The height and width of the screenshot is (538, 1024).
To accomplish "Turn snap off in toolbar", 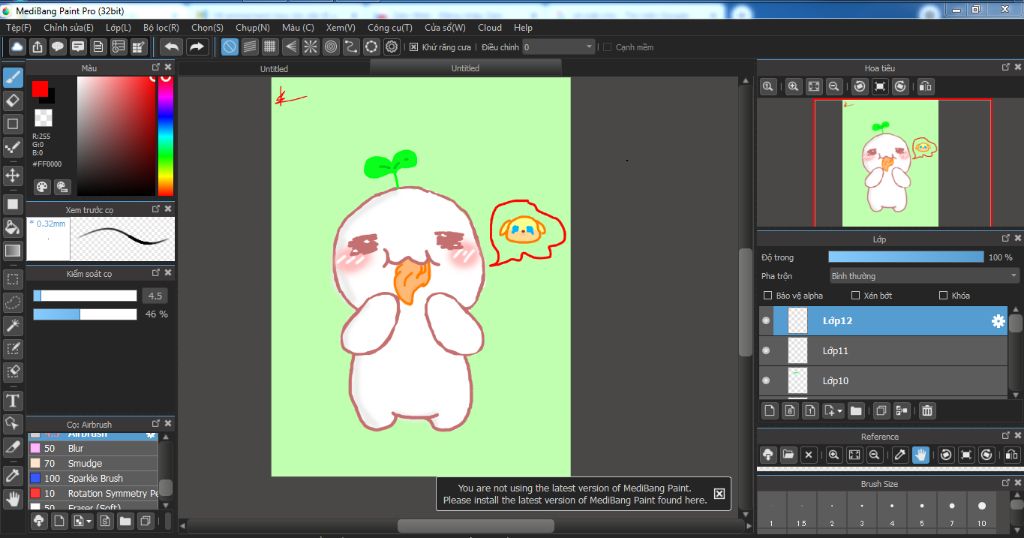I will pyautogui.click(x=229, y=47).
